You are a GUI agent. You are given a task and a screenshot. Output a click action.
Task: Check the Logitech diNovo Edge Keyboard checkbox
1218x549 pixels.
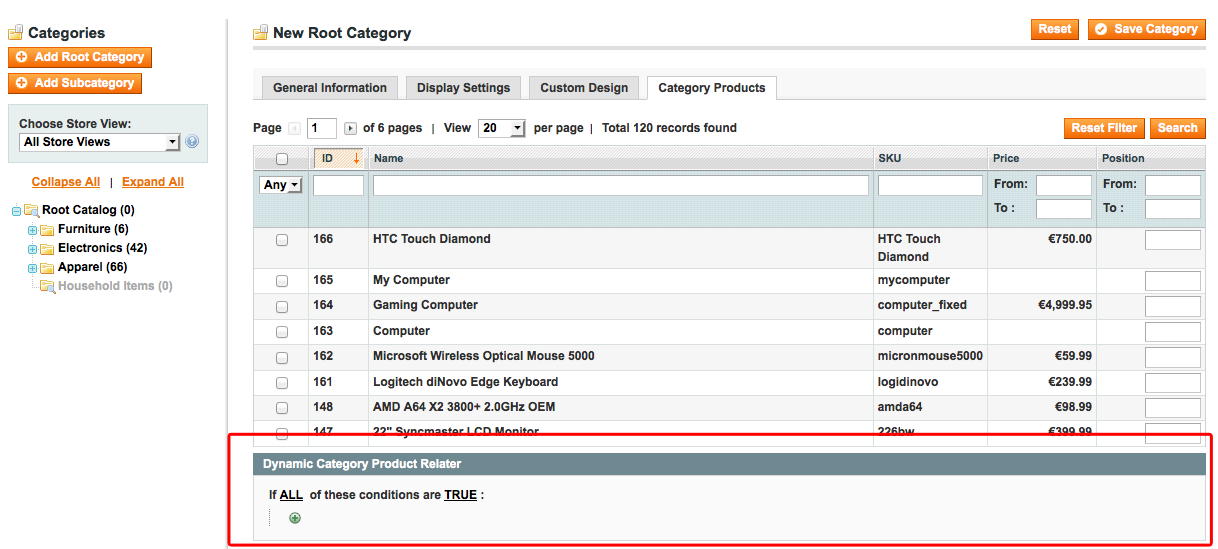tap(281, 383)
